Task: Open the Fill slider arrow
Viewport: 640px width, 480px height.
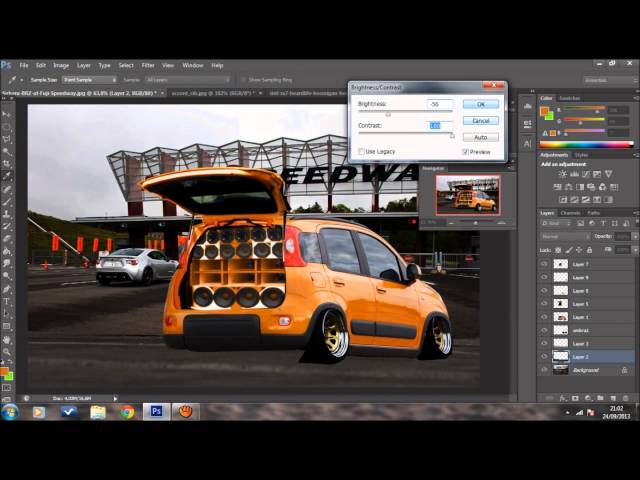Action: [635, 250]
